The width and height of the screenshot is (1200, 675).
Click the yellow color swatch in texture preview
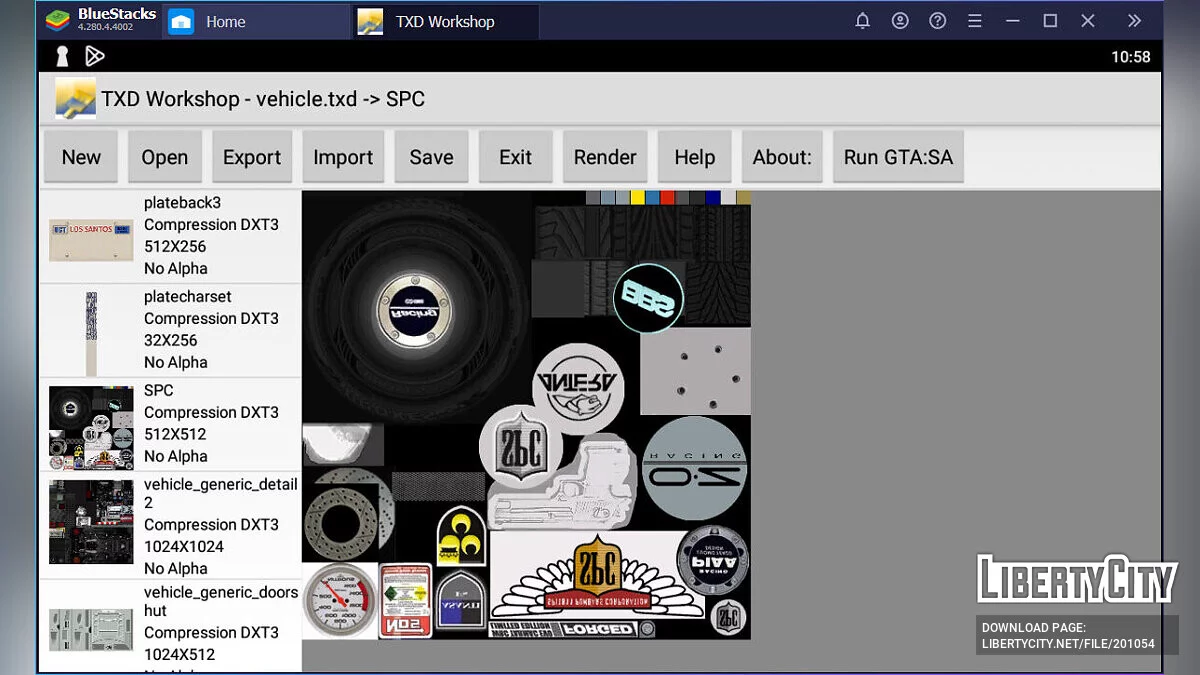tap(637, 198)
